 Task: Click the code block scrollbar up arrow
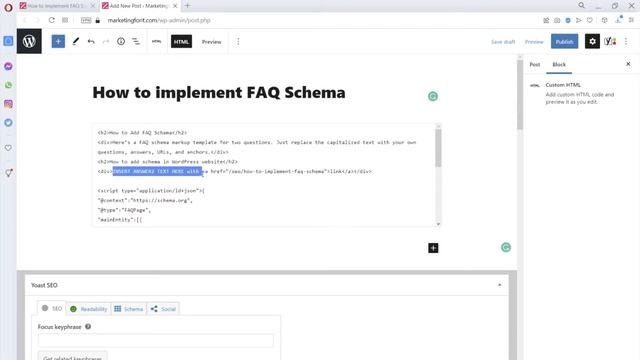tap(438, 127)
